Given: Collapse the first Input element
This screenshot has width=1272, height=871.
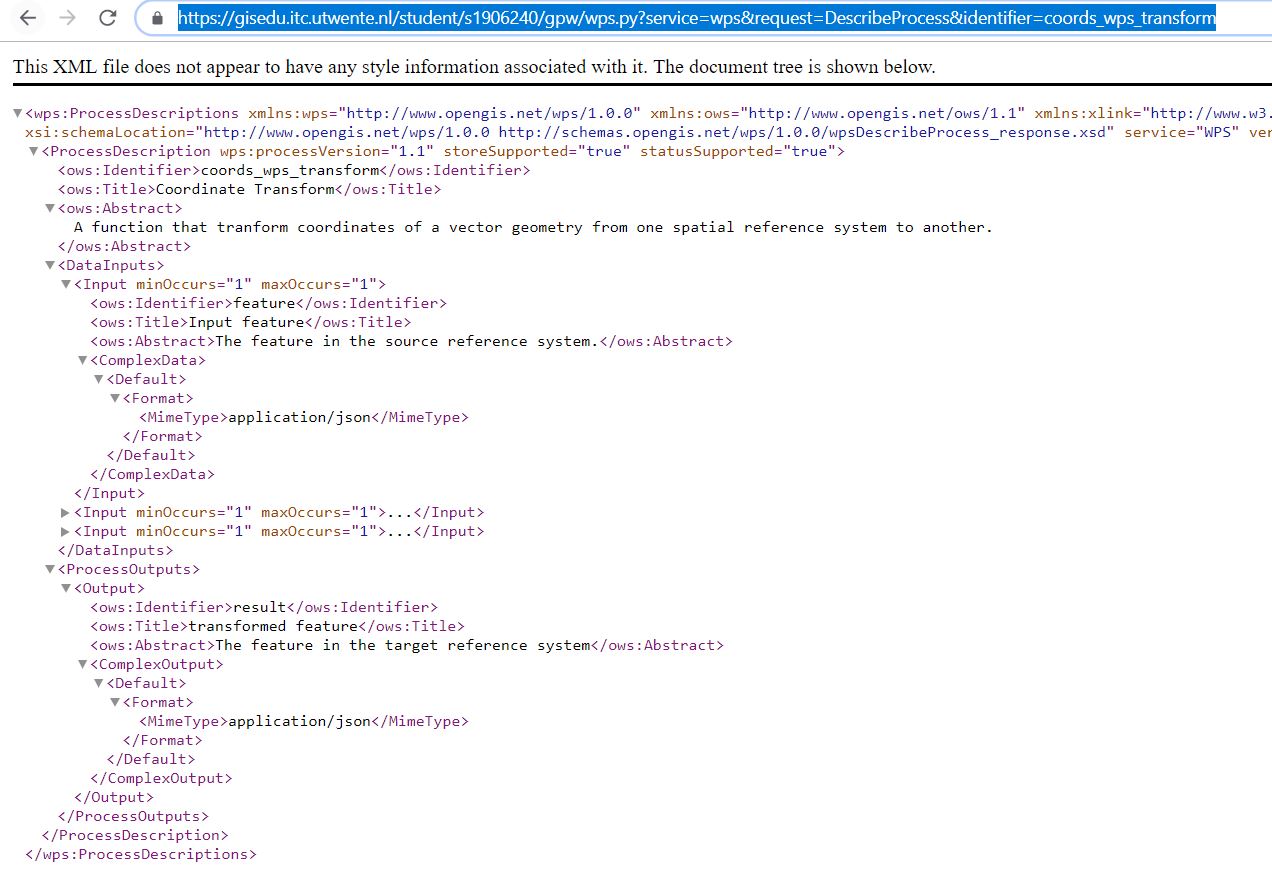Looking at the screenshot, I should click(x=65, y=284).
